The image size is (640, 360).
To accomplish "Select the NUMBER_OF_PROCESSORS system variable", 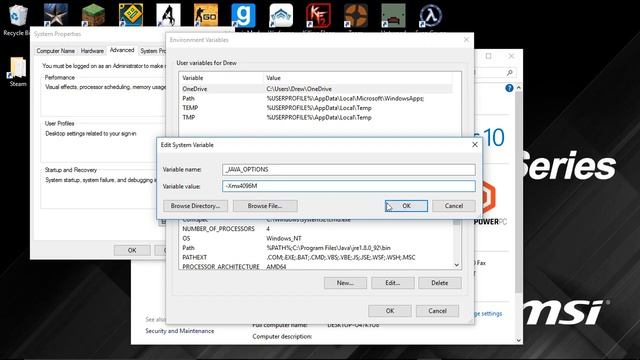I will click(316, 229).
